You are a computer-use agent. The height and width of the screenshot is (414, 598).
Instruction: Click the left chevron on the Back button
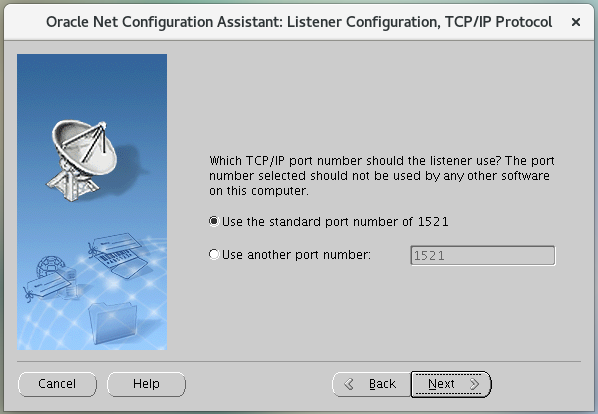coord(349,384)
